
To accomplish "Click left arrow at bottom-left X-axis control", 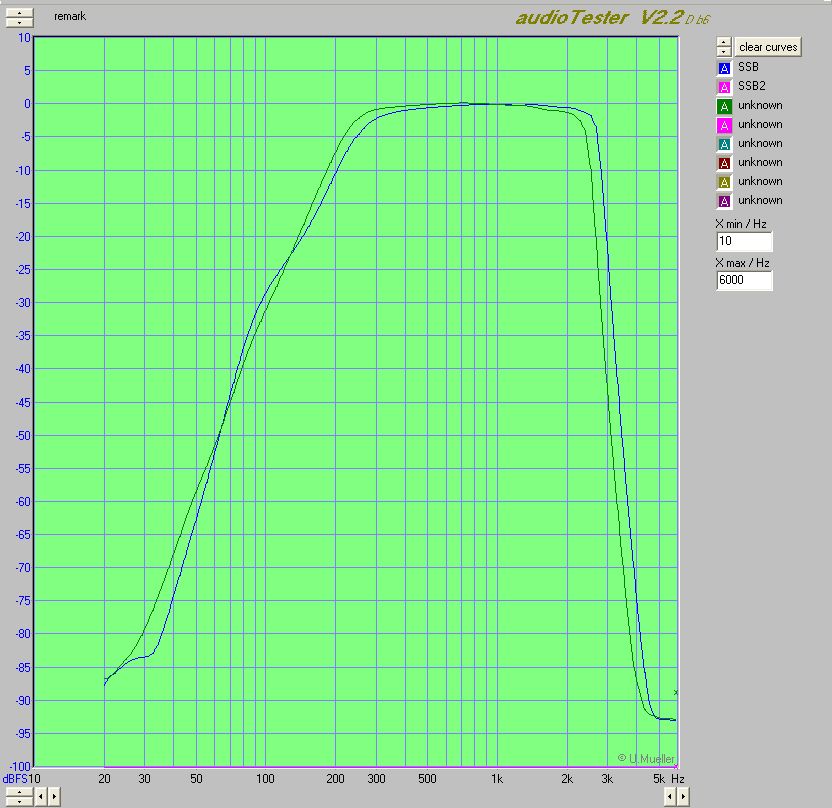I will pos(40,797).
